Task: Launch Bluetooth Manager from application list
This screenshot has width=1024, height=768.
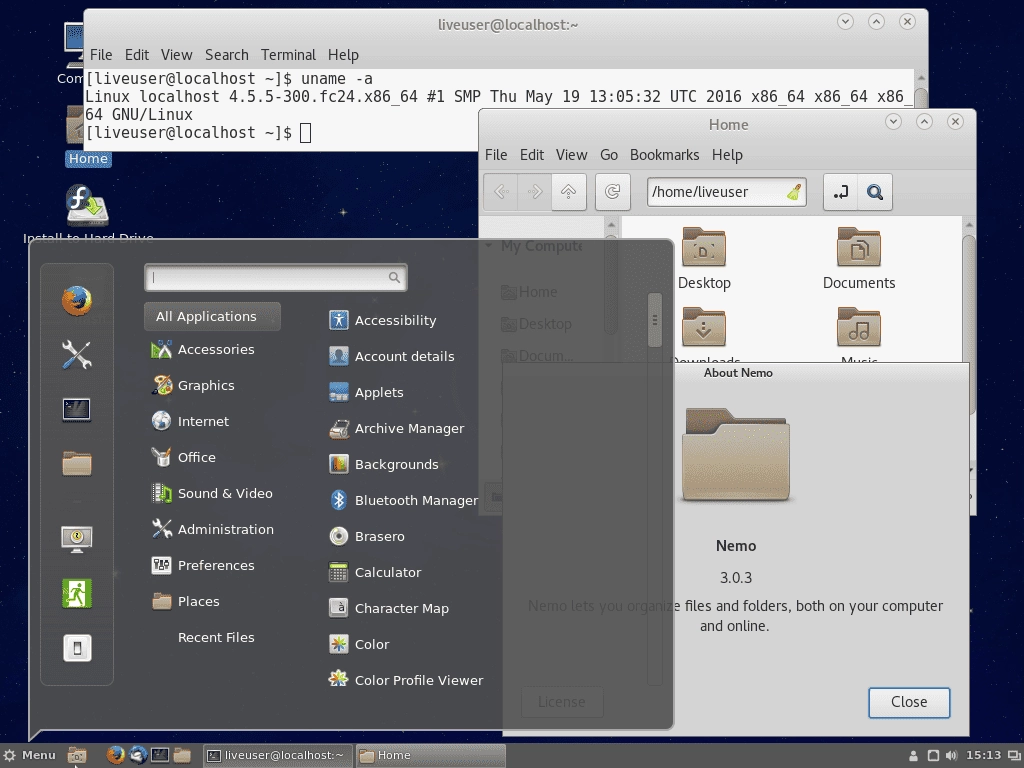Action: [x=404, y=500]
